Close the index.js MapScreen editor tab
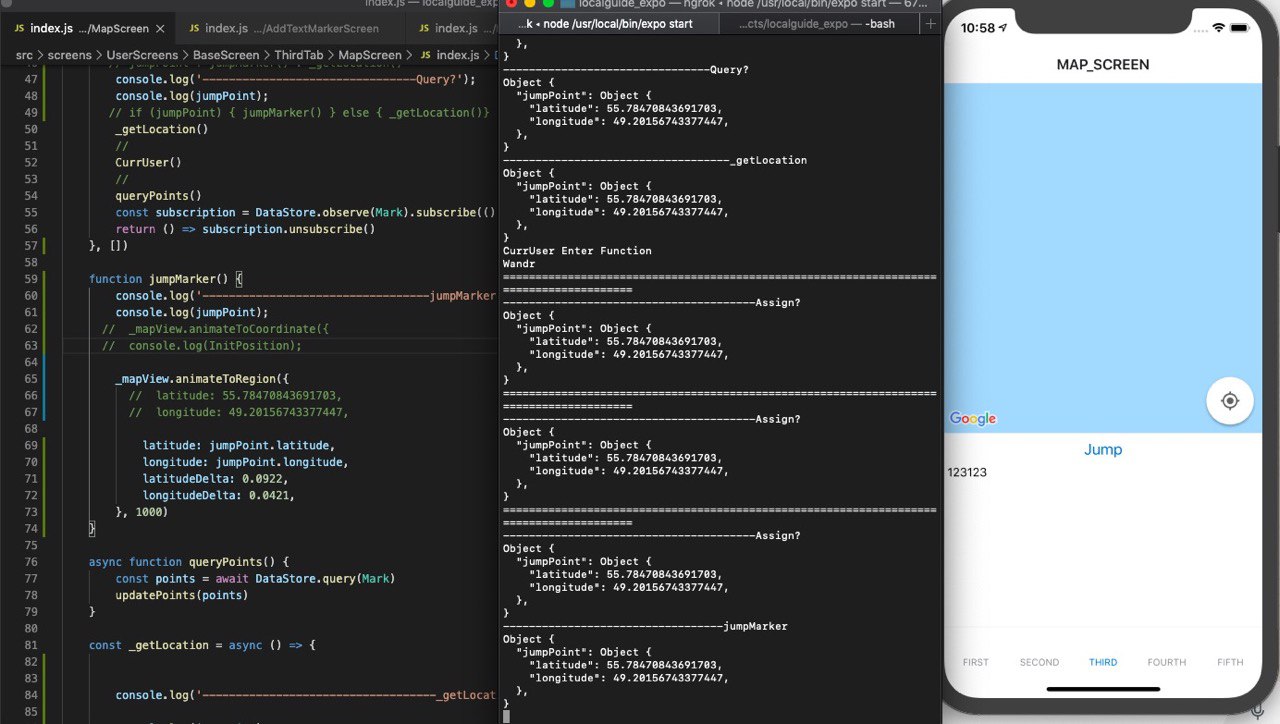The image size is (1280, 724). coord(162,28)
